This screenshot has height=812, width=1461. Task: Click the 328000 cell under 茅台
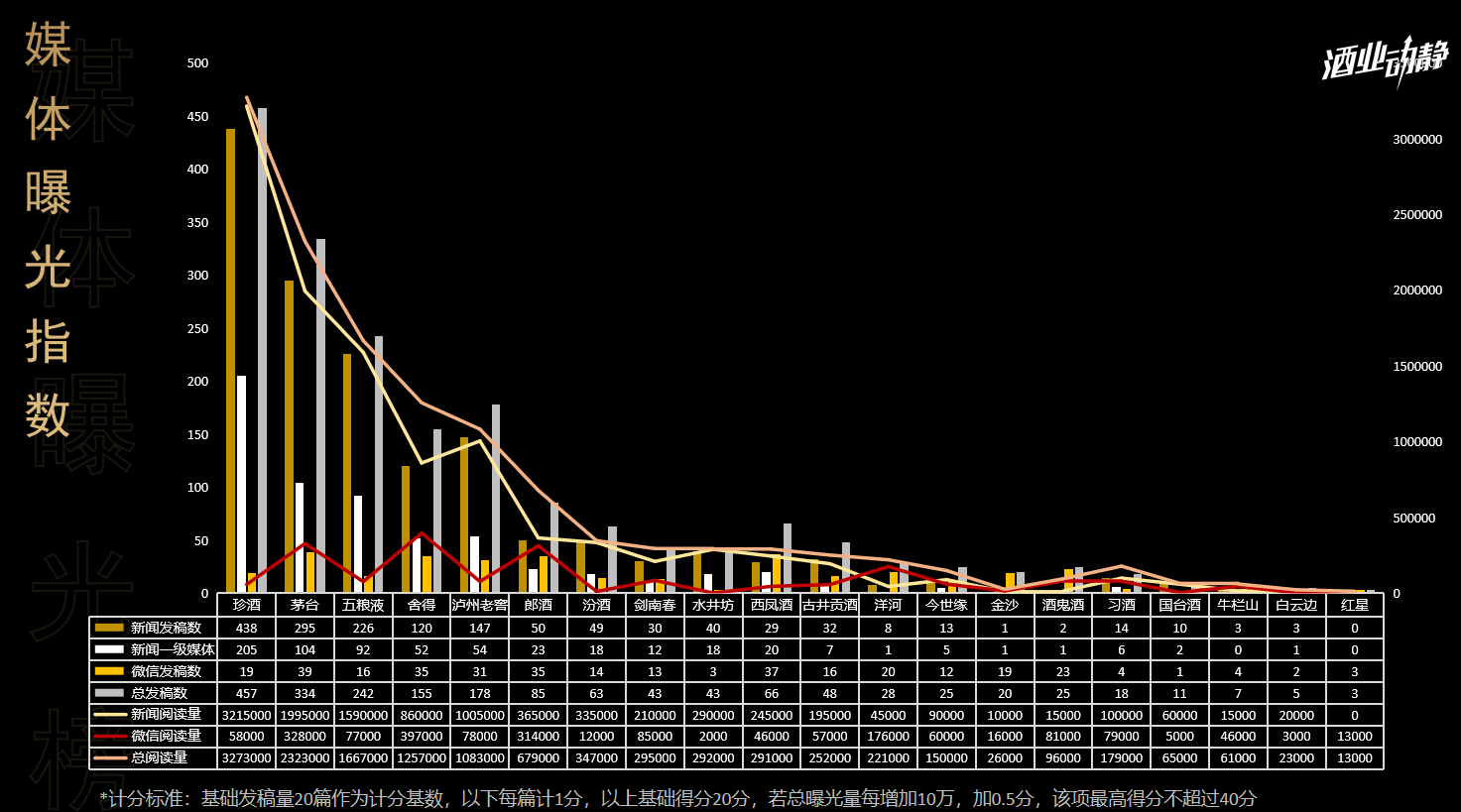[304, 736]
